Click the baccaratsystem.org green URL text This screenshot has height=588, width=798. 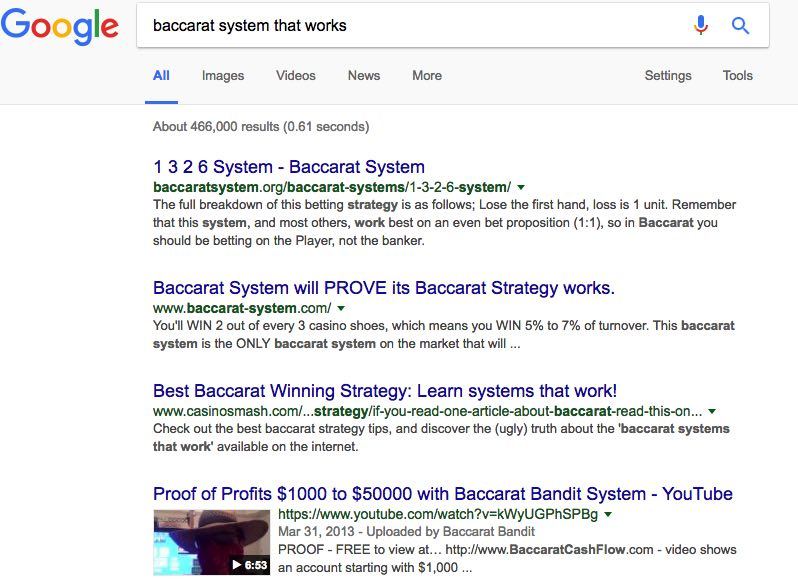(332, 187)
